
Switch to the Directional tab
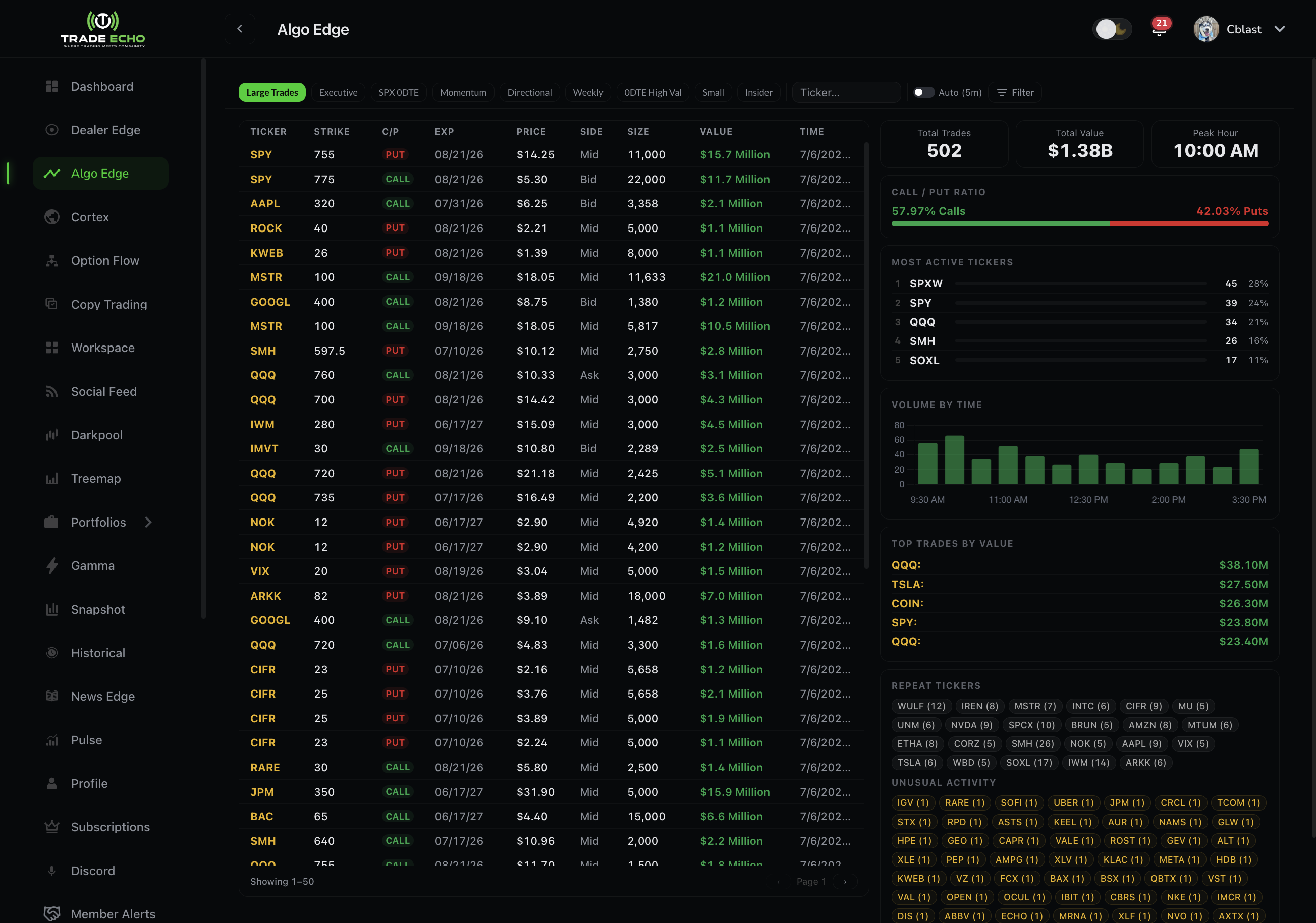(x=530, y=92)
